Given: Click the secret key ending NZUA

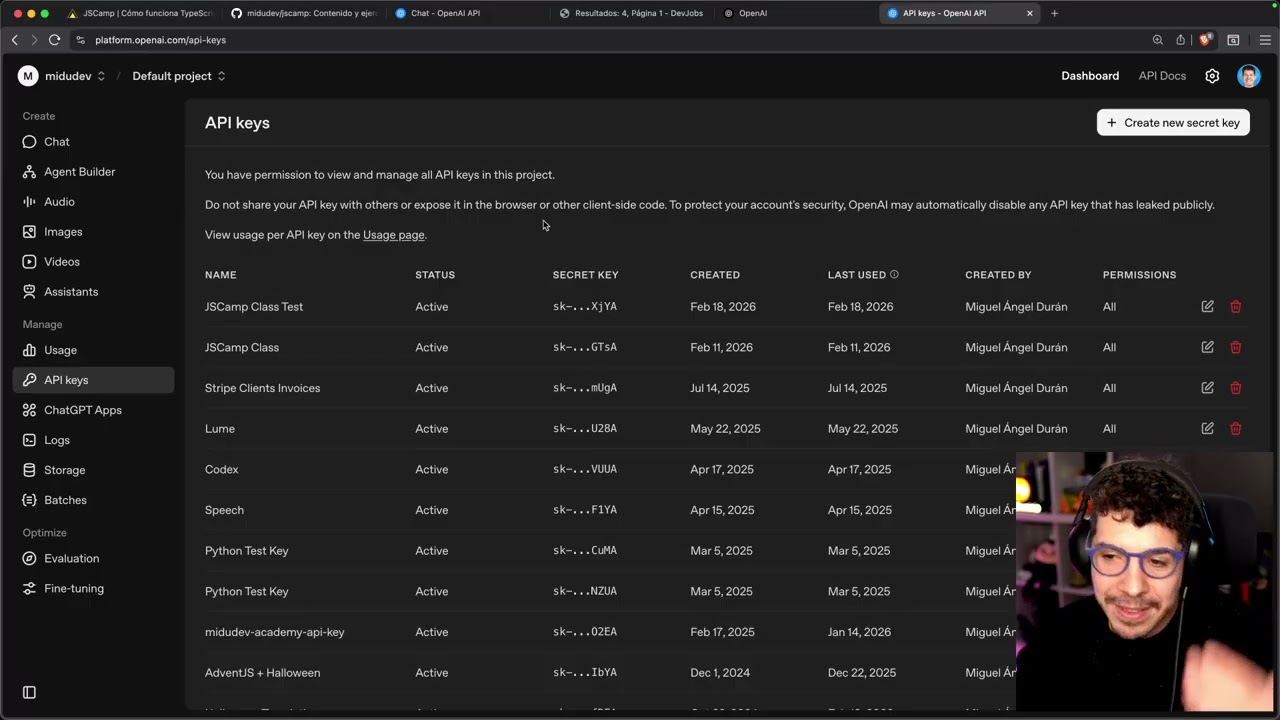Looking at the screenshot, I should click(x=585, y=592).
